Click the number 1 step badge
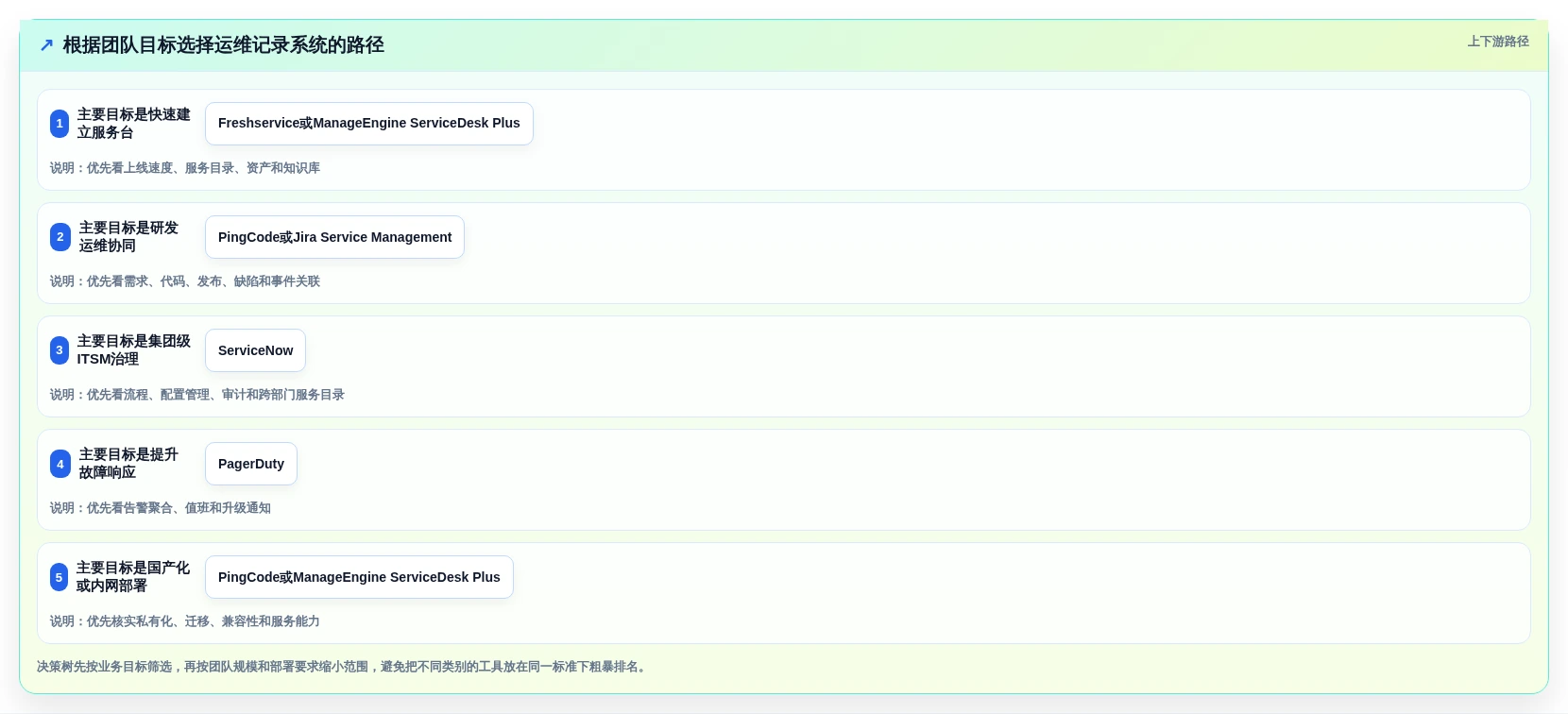 point(60,124)
